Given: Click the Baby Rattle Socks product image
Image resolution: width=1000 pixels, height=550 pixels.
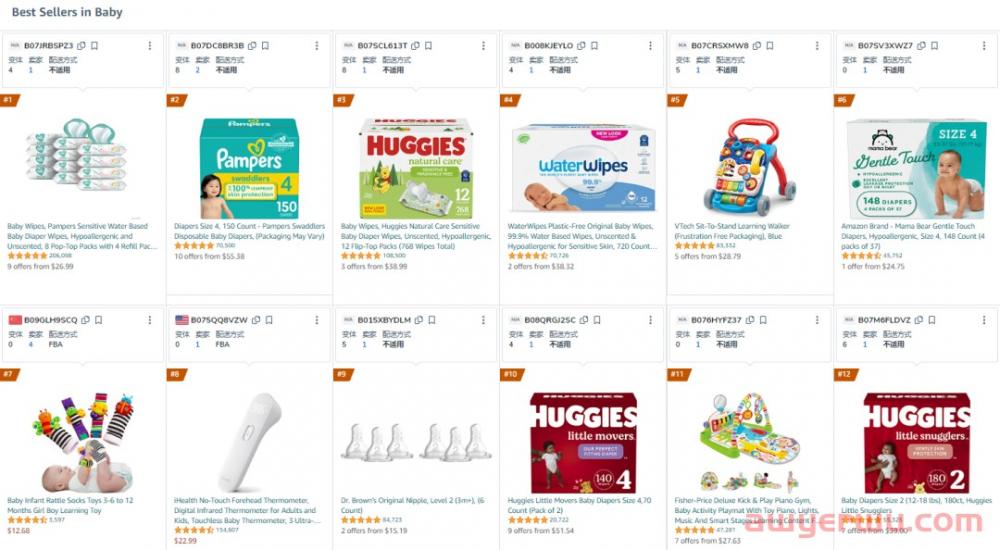Looking at the screenshot, I should coord(81,440).
